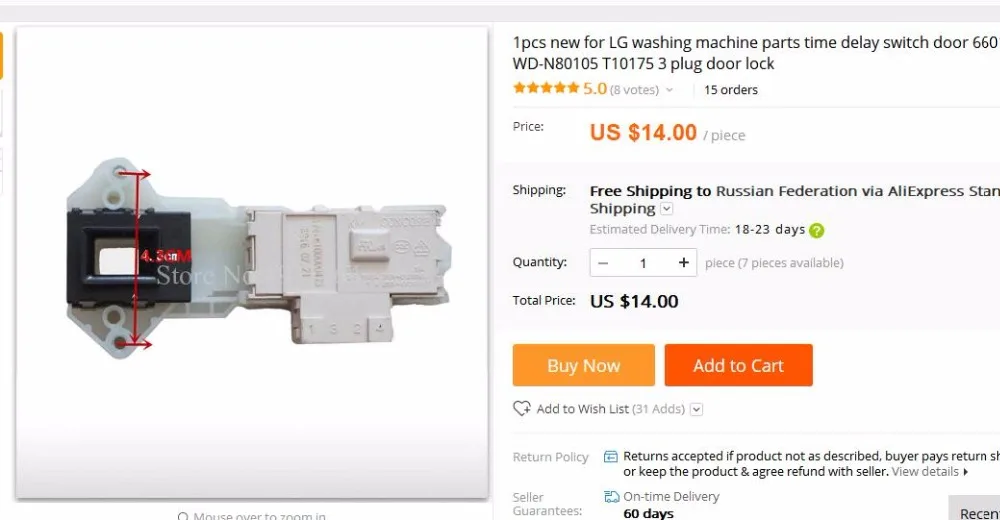
Task: Click the green delivery time help icon
Action: click(x=817, y=230)
